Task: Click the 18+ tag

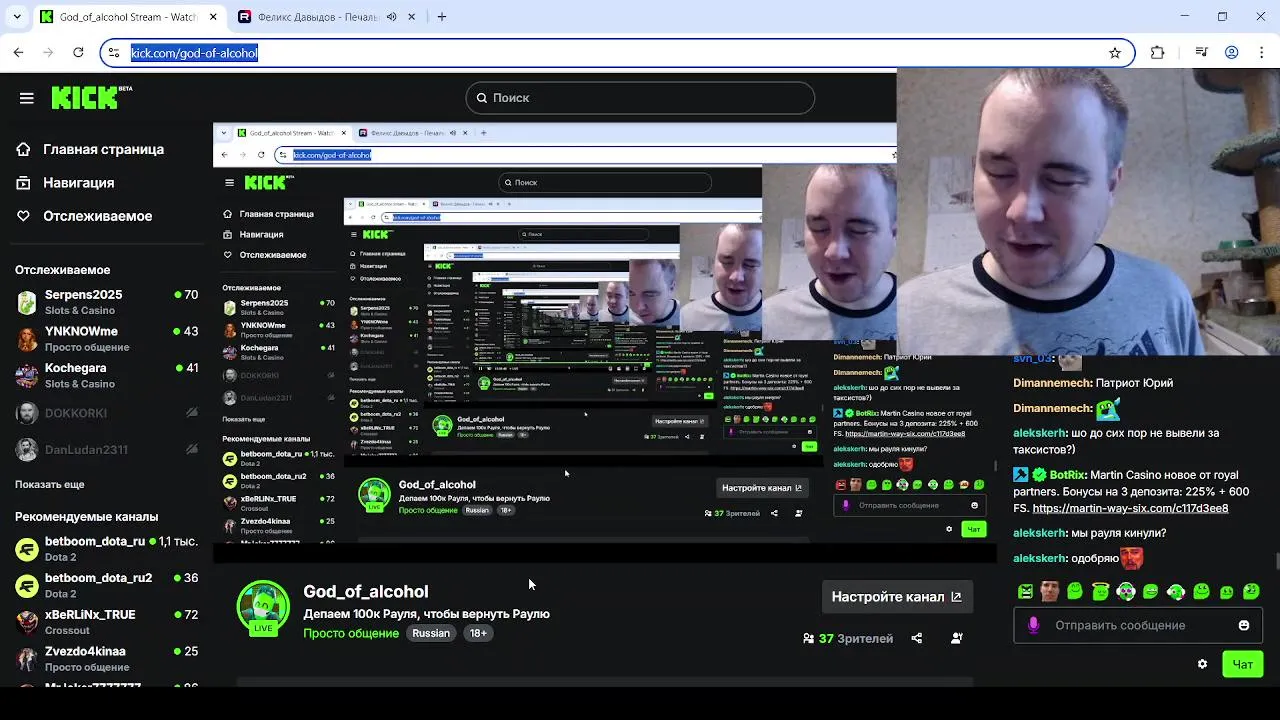Action: tap(478, 633)
